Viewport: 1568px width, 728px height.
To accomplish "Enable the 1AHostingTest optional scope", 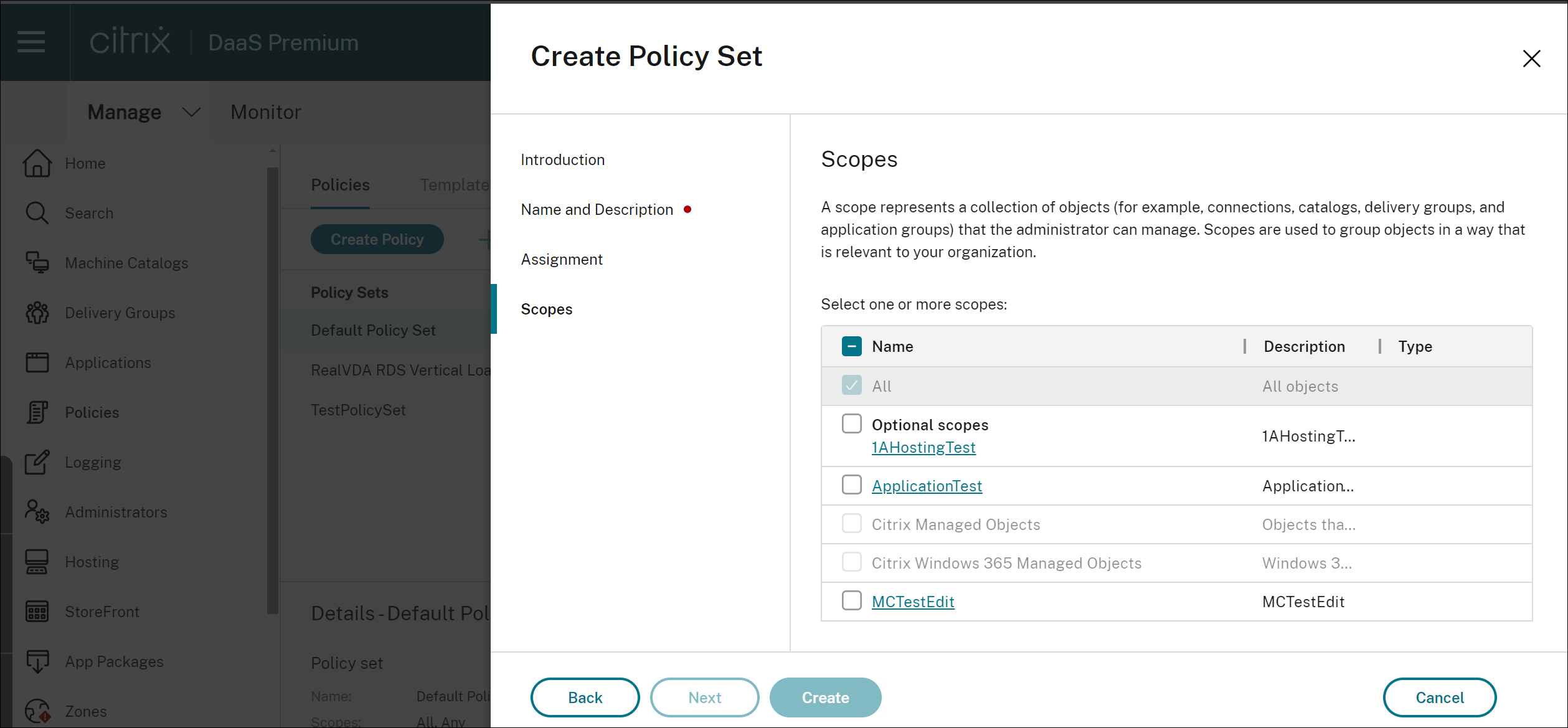I will 851,425.
